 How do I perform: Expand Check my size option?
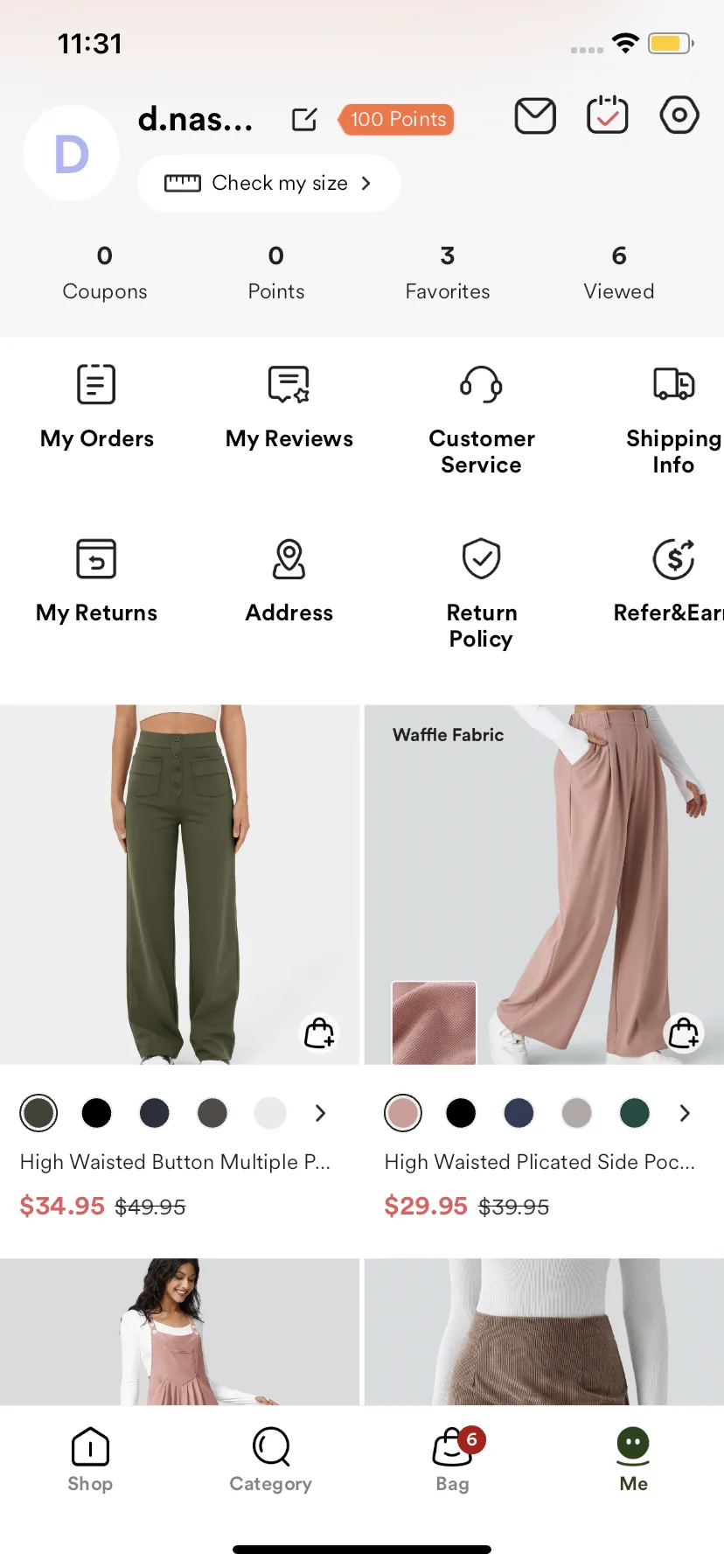pos(269,183)
